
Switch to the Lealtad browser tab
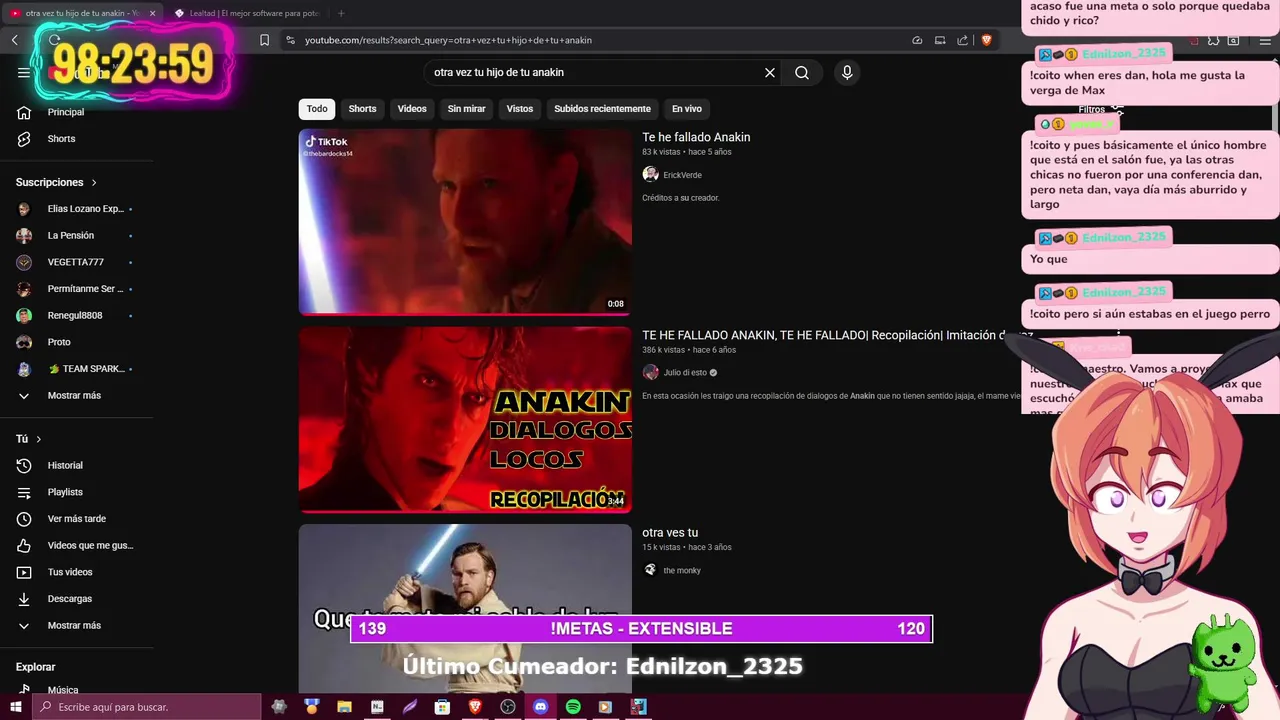pos(250,13)
